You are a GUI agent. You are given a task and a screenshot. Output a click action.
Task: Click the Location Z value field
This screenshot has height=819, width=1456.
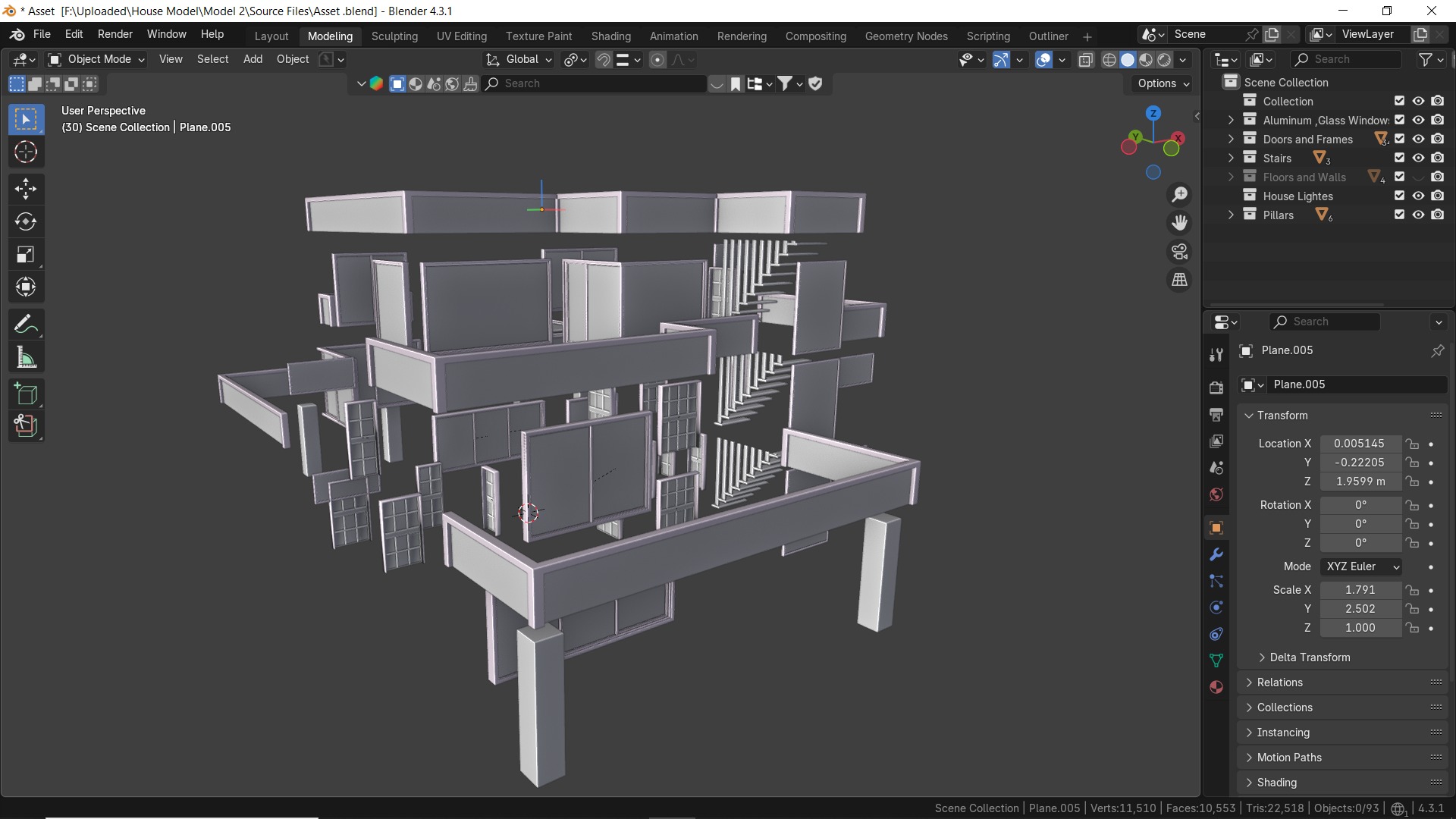(1360, 482)
